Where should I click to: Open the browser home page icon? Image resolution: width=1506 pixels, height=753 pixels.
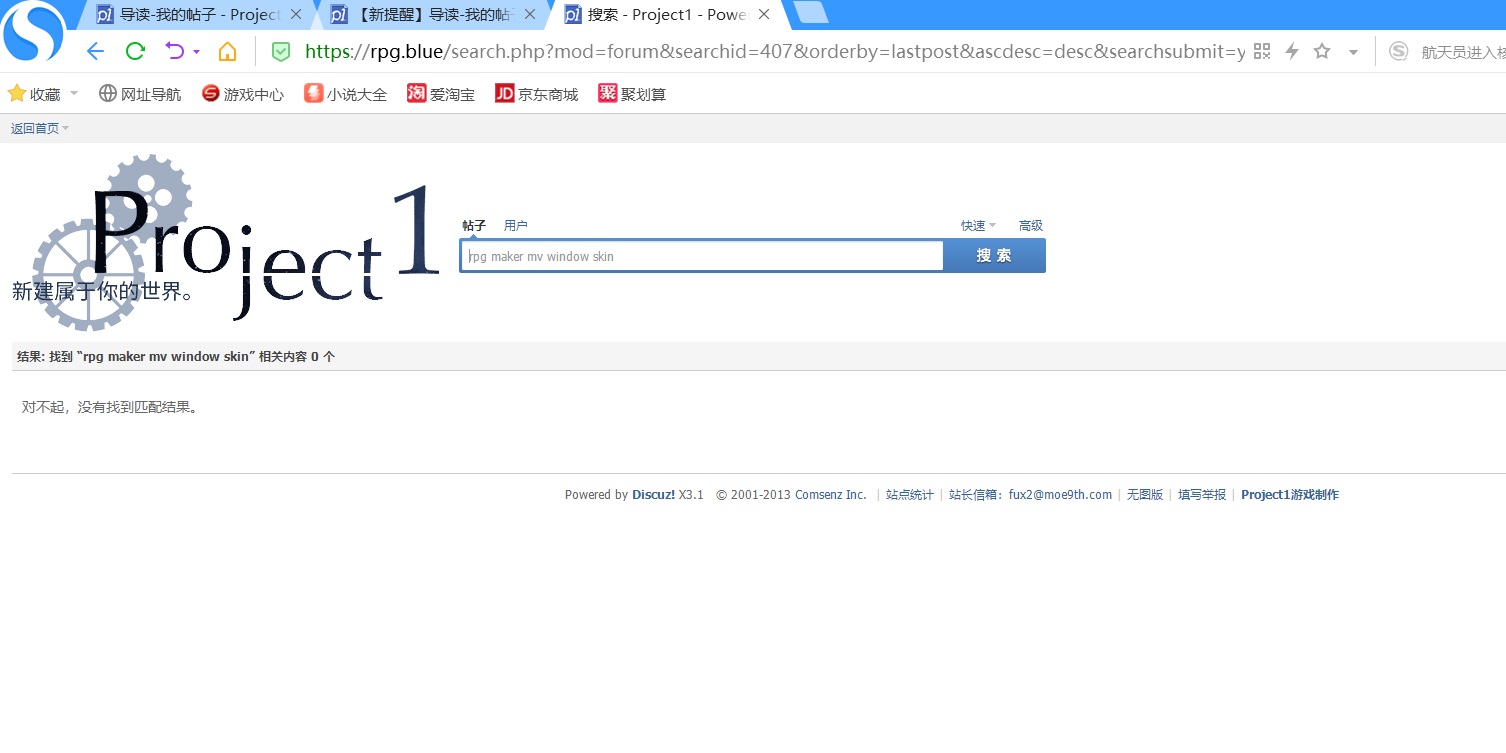[228, 52]
